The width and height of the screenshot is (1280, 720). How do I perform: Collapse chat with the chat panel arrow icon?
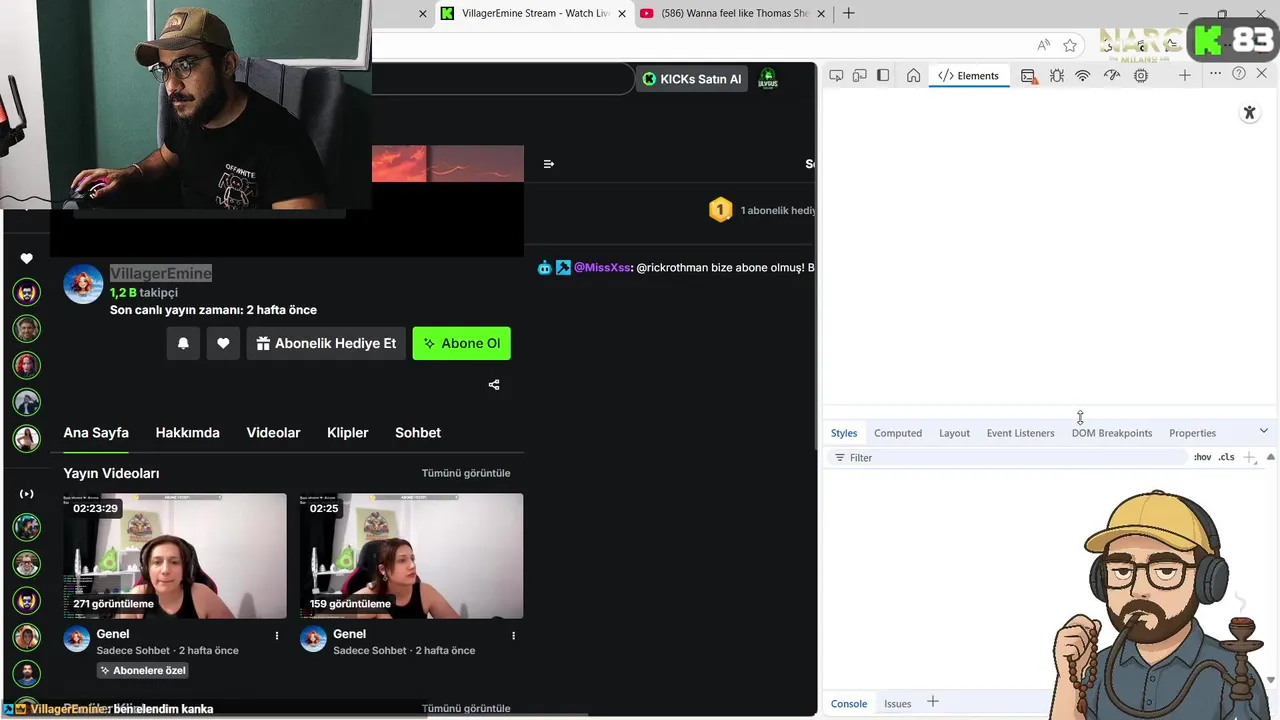coord(548,164)
